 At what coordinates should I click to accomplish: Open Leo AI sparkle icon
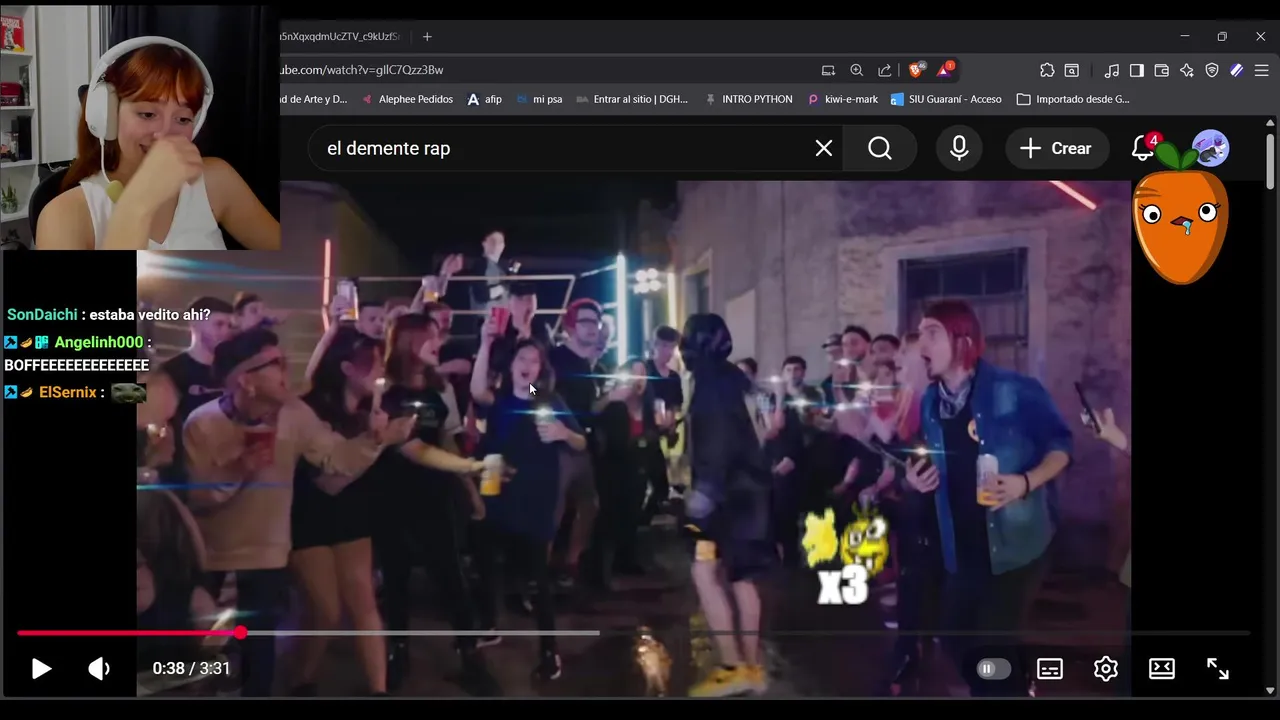(x=1187, y=70)
